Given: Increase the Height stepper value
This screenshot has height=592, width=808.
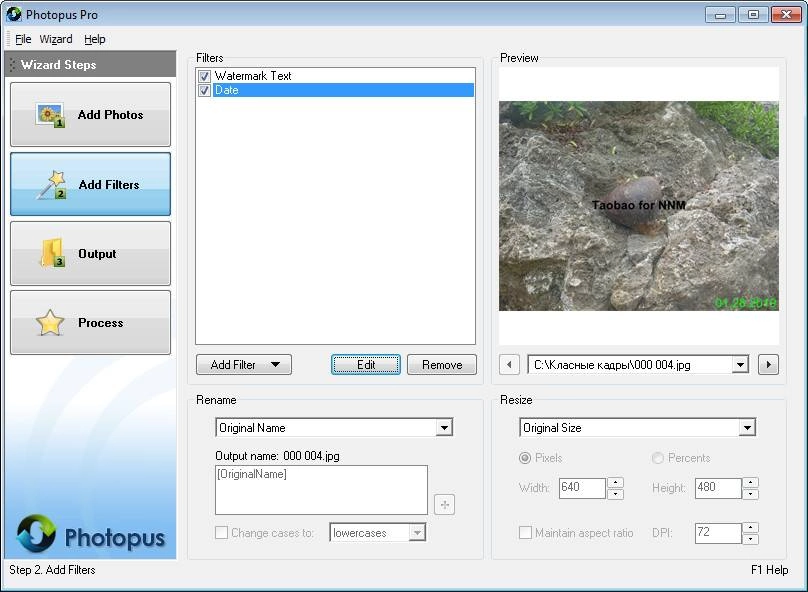Looking at the screenshot, I should point(750,483).
